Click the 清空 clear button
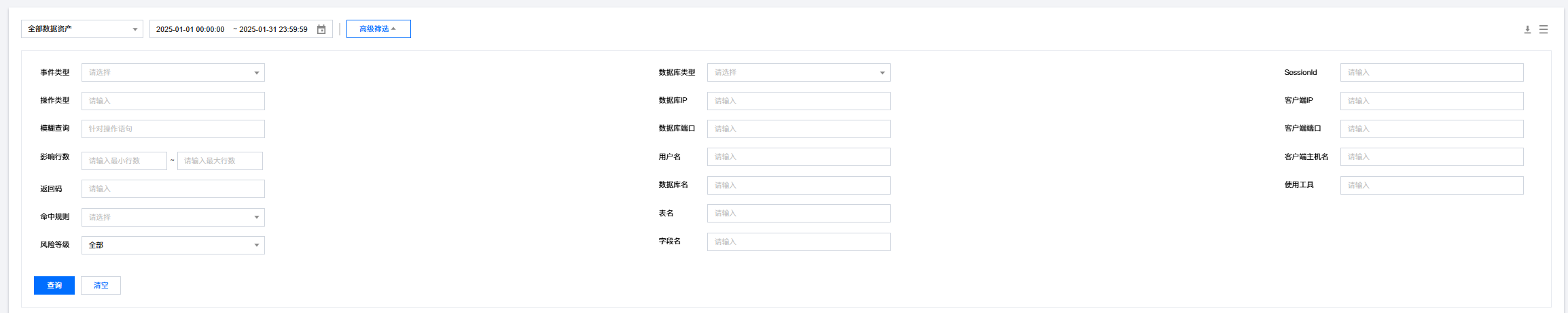Viewport: 1568px width, 313px height. point(101,286)
